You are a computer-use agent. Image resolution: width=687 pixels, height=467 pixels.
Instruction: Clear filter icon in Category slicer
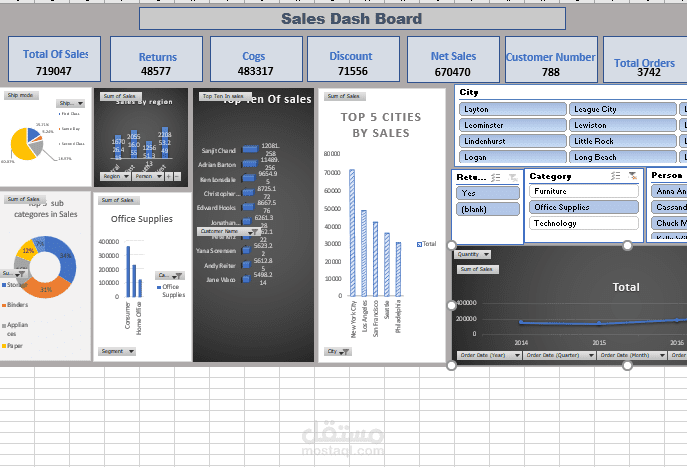coord(633,176)
